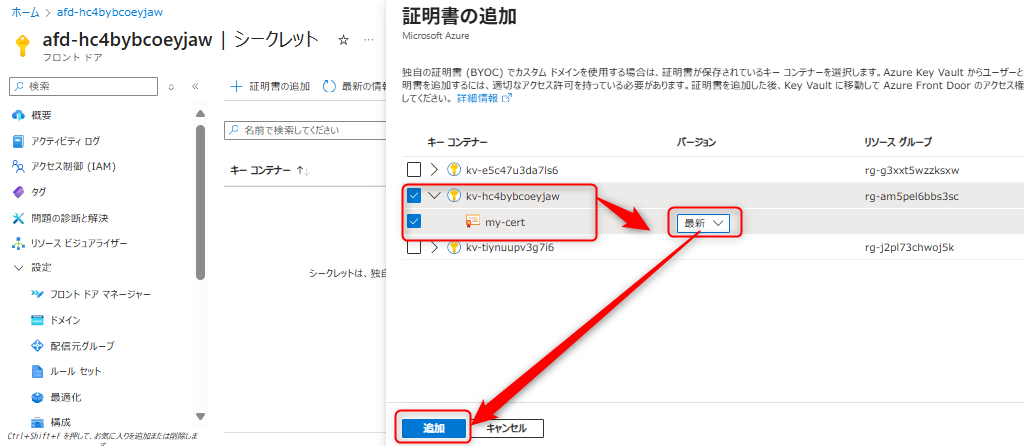This screenshot has height=446, width=1024.
Task: Click the sidebar 検索 input field
Action: point(84,86)
